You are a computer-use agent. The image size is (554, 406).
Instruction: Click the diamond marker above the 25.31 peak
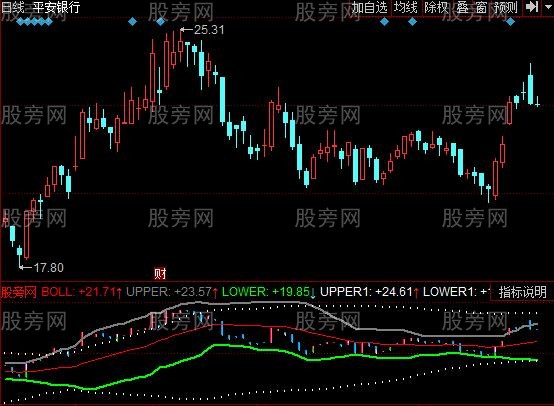click(x=160, y=22)
